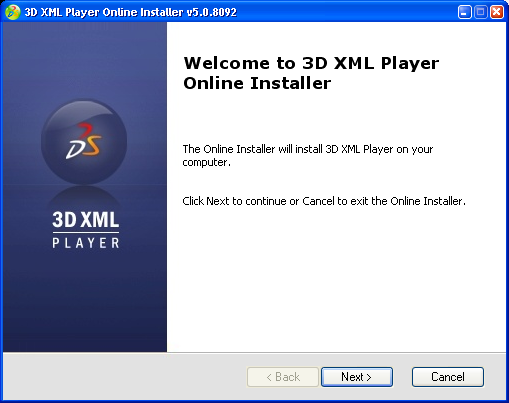509x403 pixels.
Task: Minimize the installer window
Action: pos(464,12)
